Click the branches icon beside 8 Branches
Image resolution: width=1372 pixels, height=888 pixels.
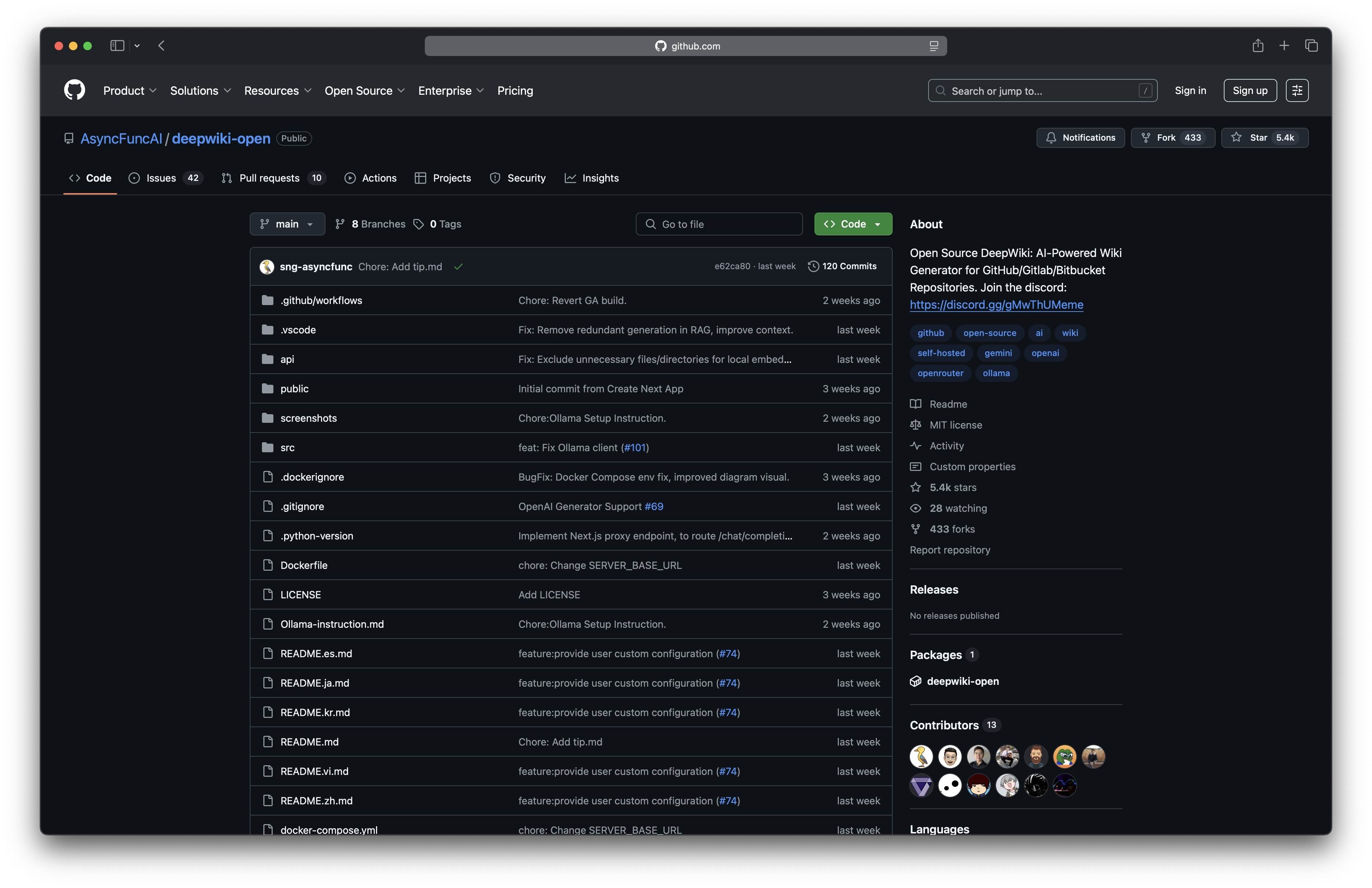coord(340,224)
